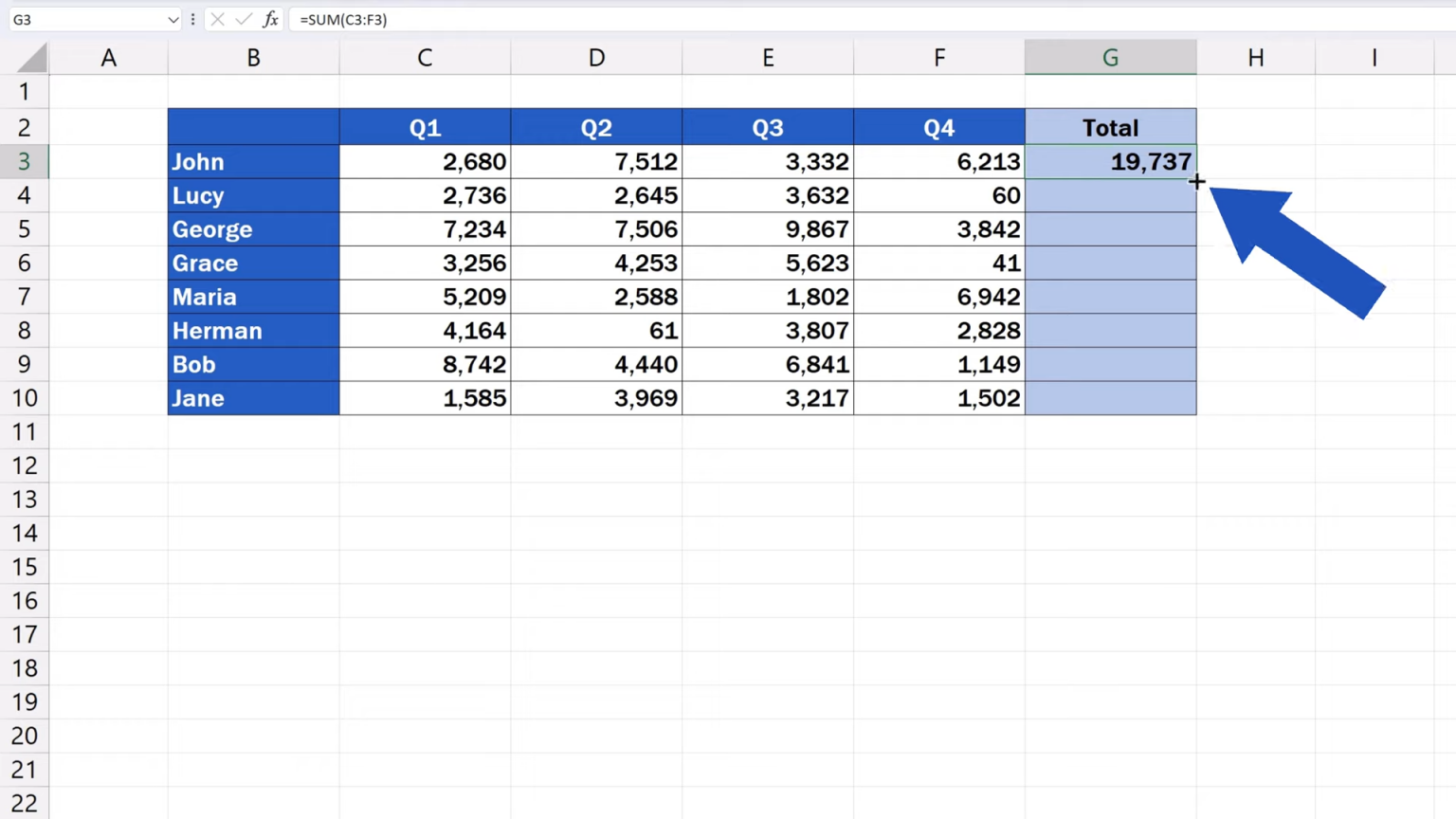Click the empty Total cell next to Lucy

(x=1110, y=195)
